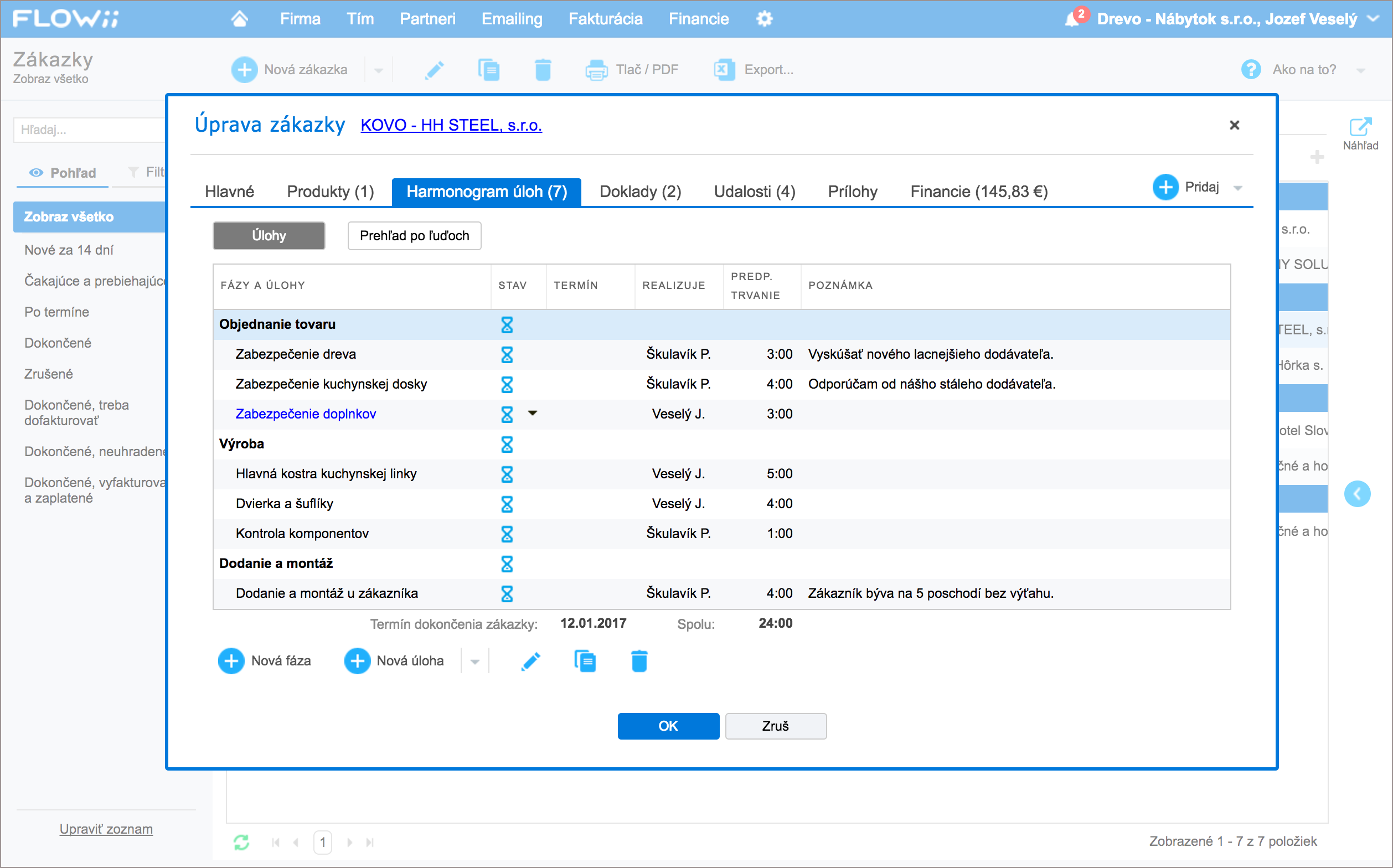
Task: Expand the Nová úloha dropdown arrow
Action: point(475,662)
